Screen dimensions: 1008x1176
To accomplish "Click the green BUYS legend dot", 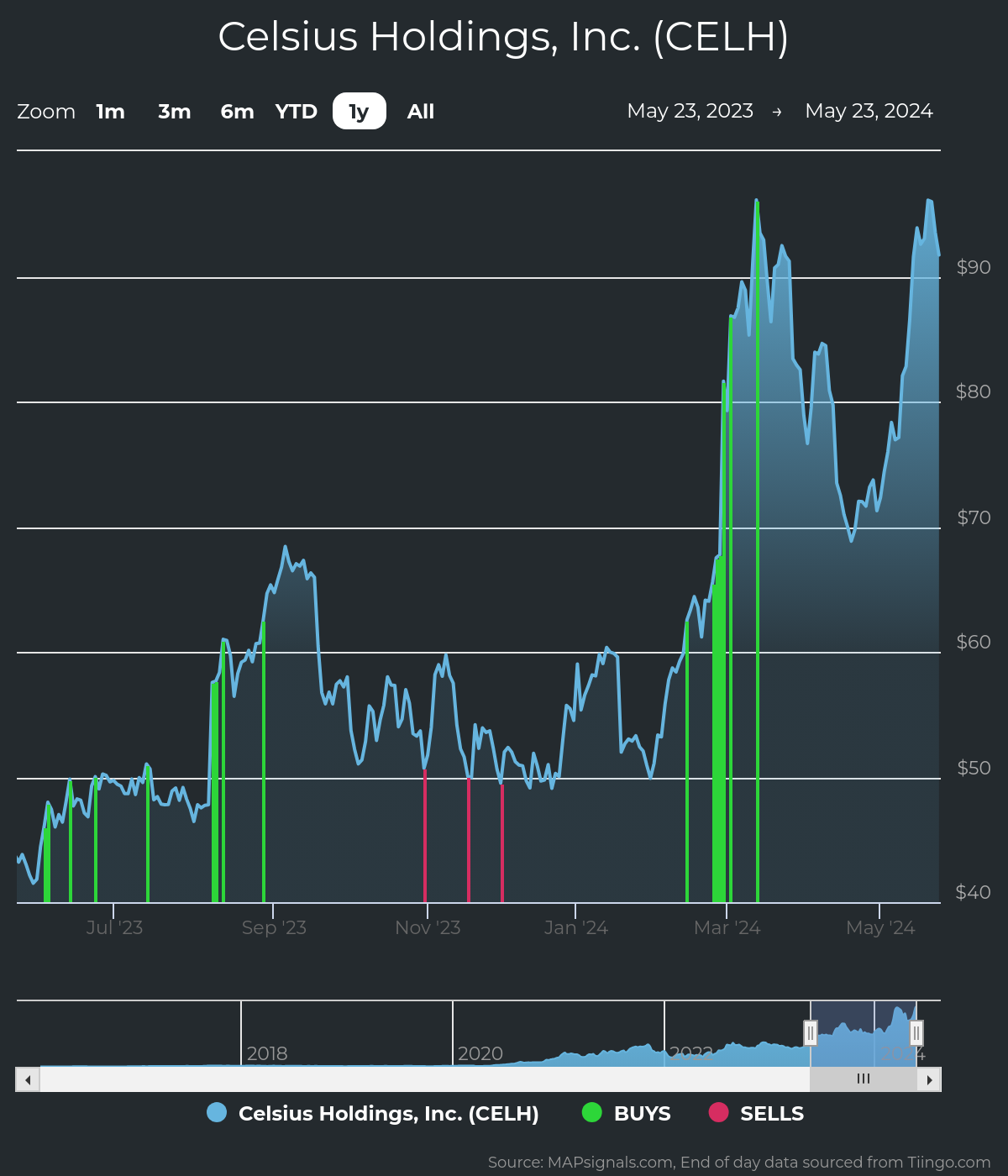I will (593, 1113).
